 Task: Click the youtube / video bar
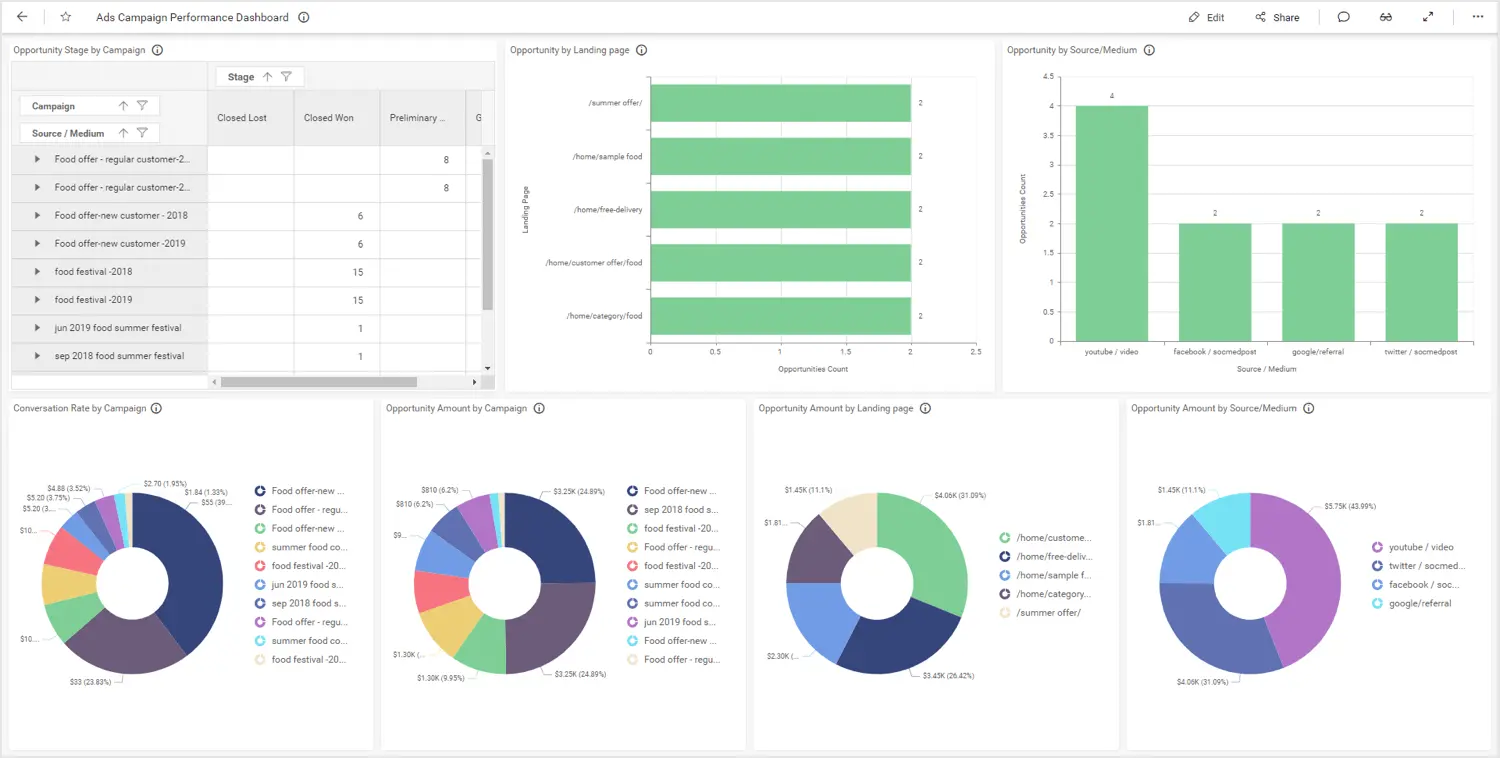tap(1111, 223)
